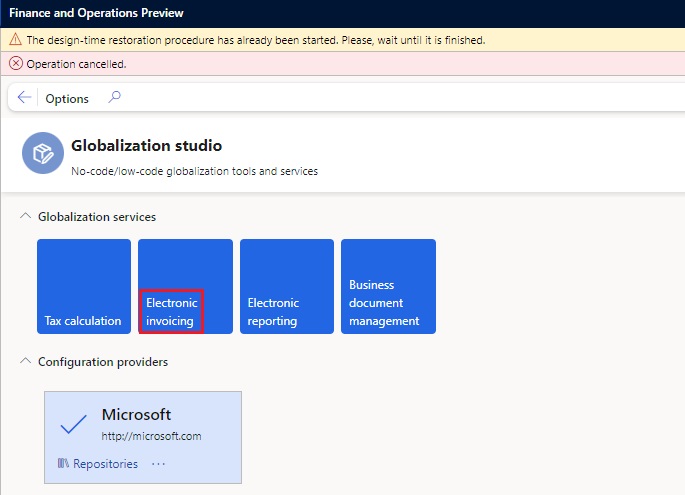Open the Business document management tile
The image size is (685, 495).
coord(388,287)
